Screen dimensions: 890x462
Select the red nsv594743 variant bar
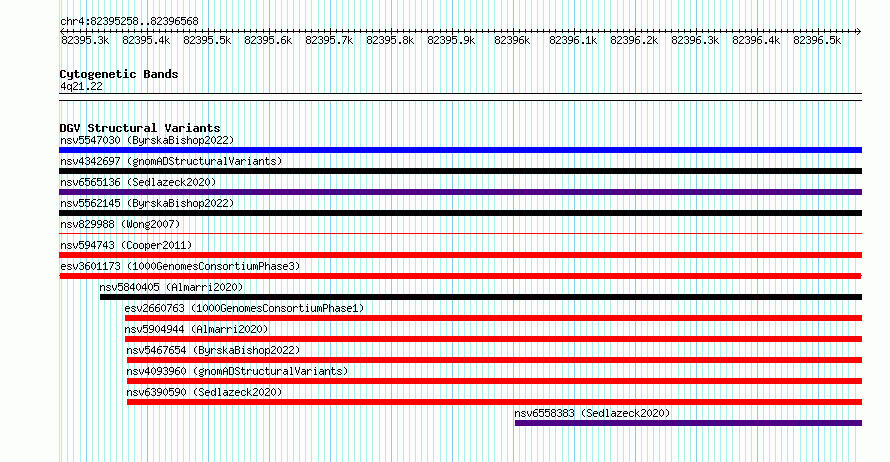(x=460, y=255)
